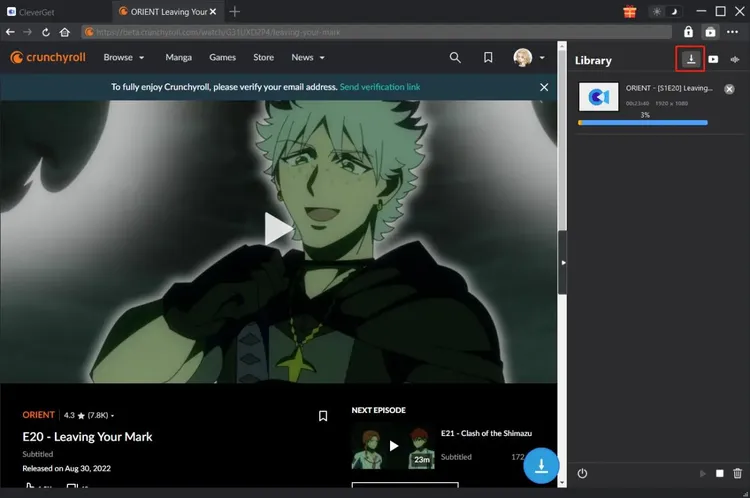Open Crunchyroll search
The width and height of the screenshot is (750, 498).
tap(455, 58)
